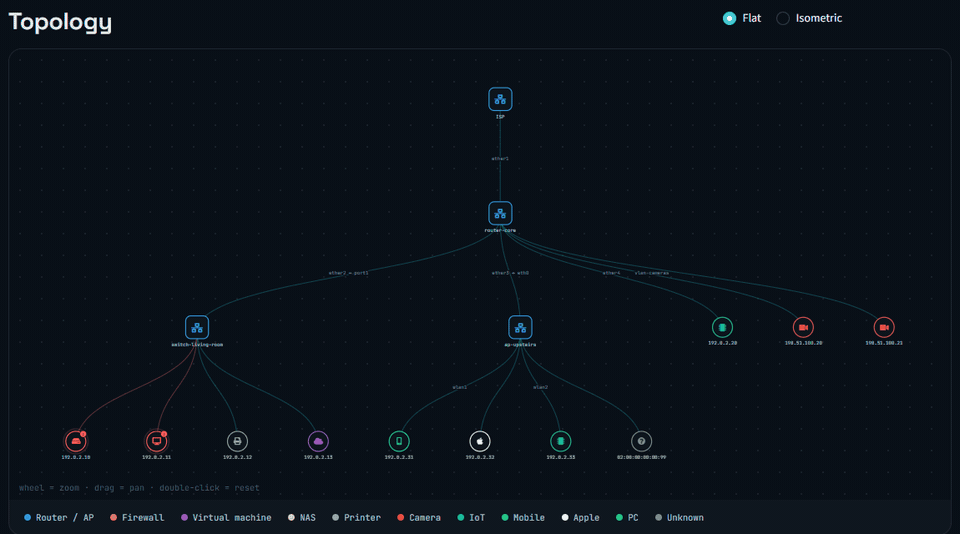Image resolution: width=960 pixels, height=534 pixels.
Task: Select the Apple device node 192.0.2.32
Action: pyautogui.click(x=480, y=441)
